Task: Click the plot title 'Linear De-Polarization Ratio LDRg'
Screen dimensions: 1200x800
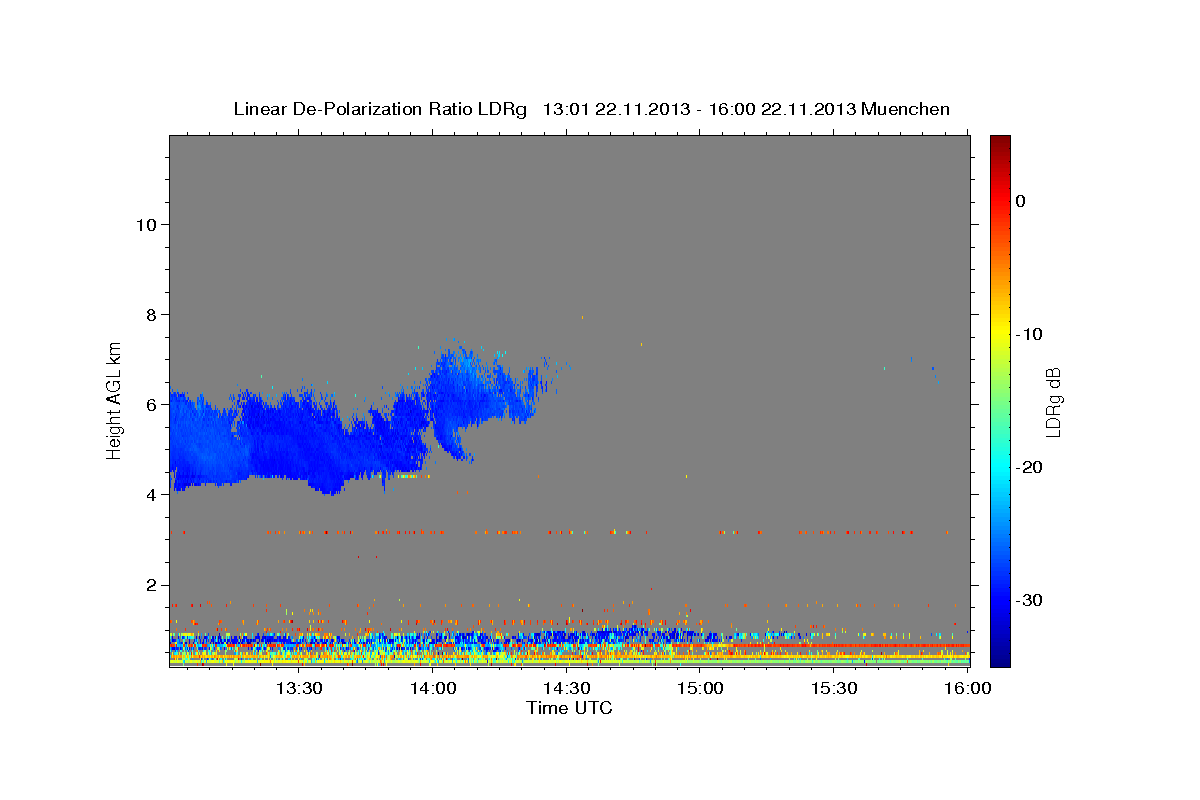Action: coord(379,109)
